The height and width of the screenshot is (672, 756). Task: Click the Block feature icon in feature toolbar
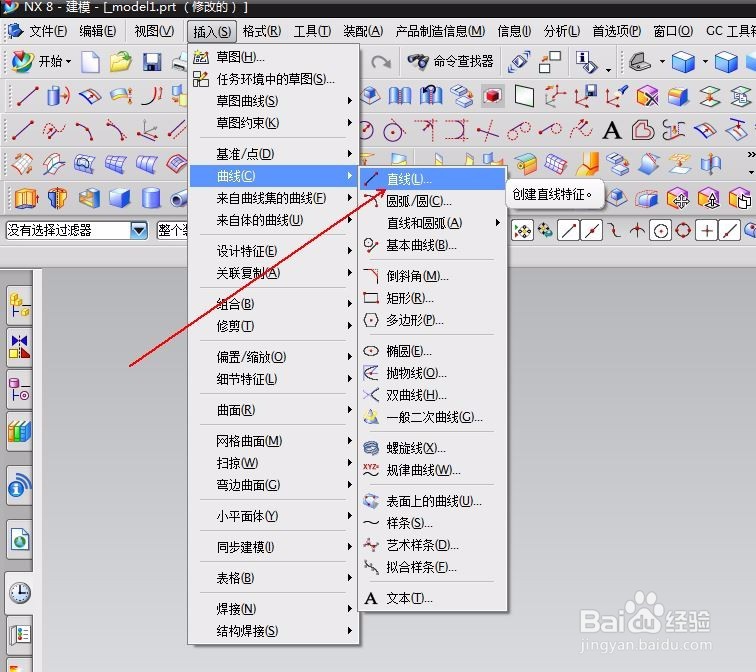coord(120,198)
